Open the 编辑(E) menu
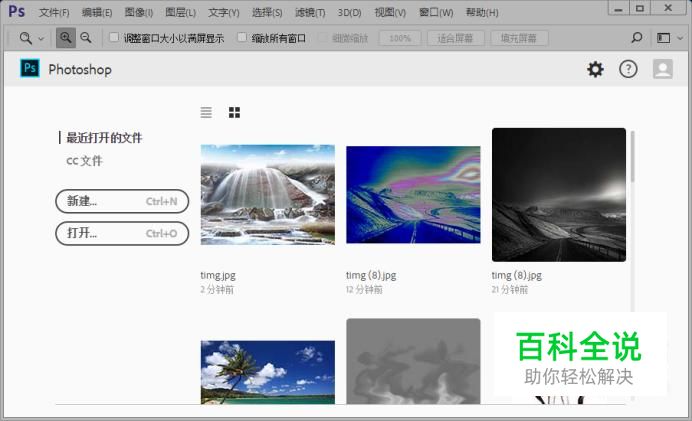 pyautogui.click(x=97, y=12)
